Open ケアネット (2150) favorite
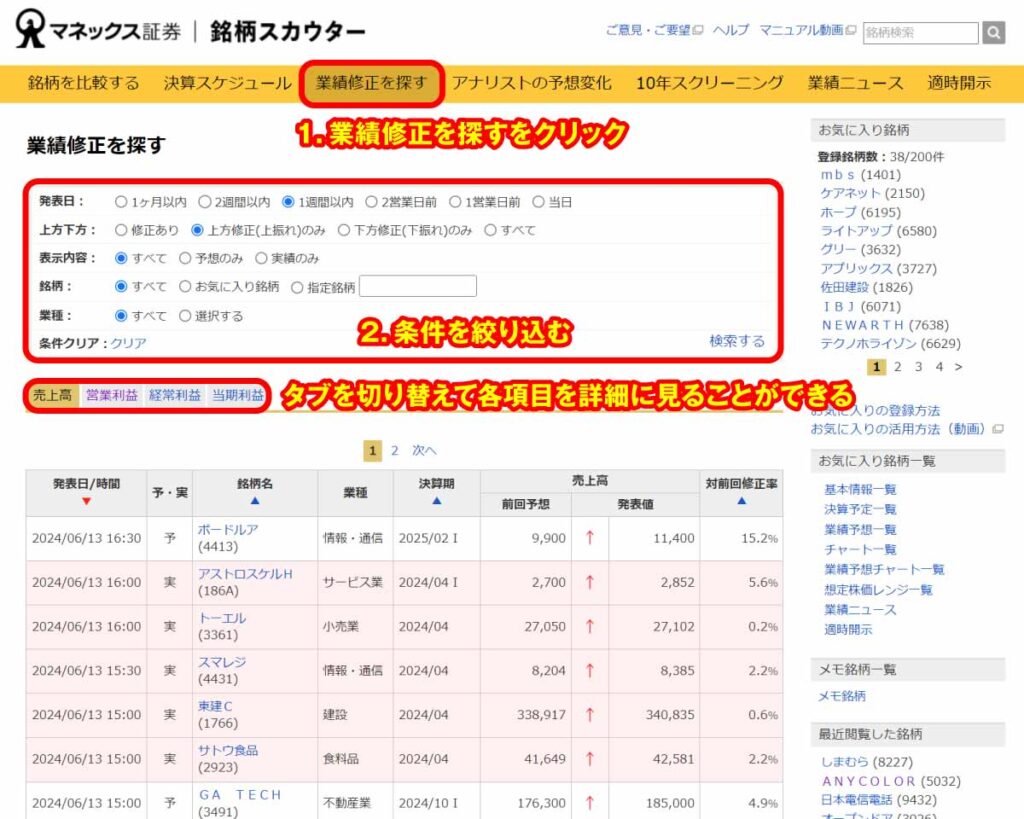The height and width of the screenshot is (819, 1024). [872, 193]
